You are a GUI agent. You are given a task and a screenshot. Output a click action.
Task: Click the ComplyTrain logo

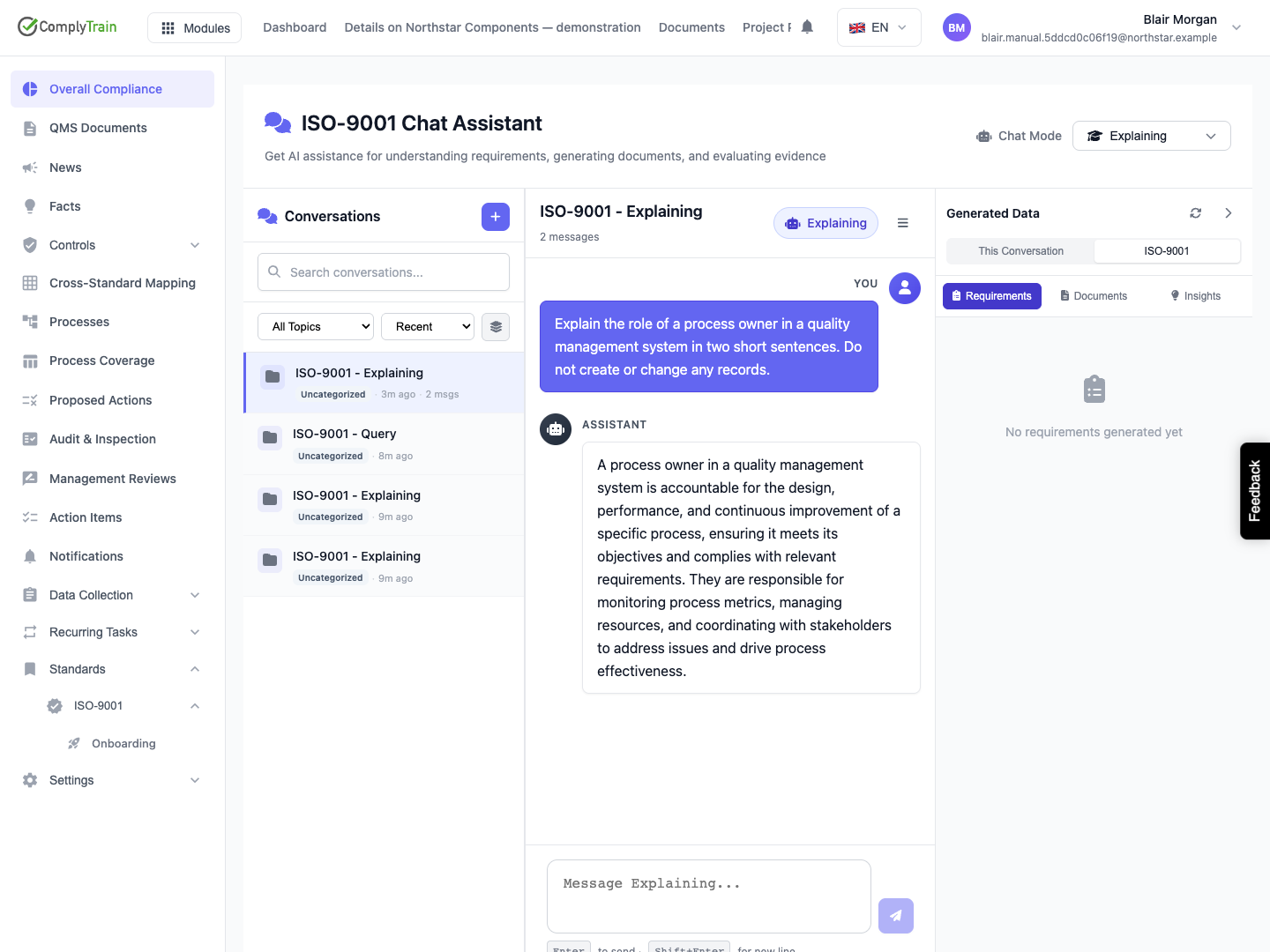click(67, 26)
